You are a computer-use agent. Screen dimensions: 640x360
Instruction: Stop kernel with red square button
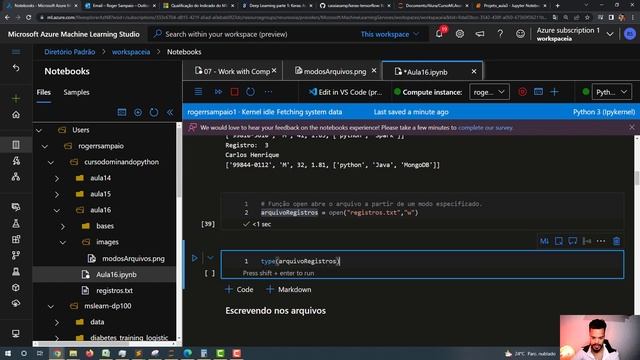point(234,92)
